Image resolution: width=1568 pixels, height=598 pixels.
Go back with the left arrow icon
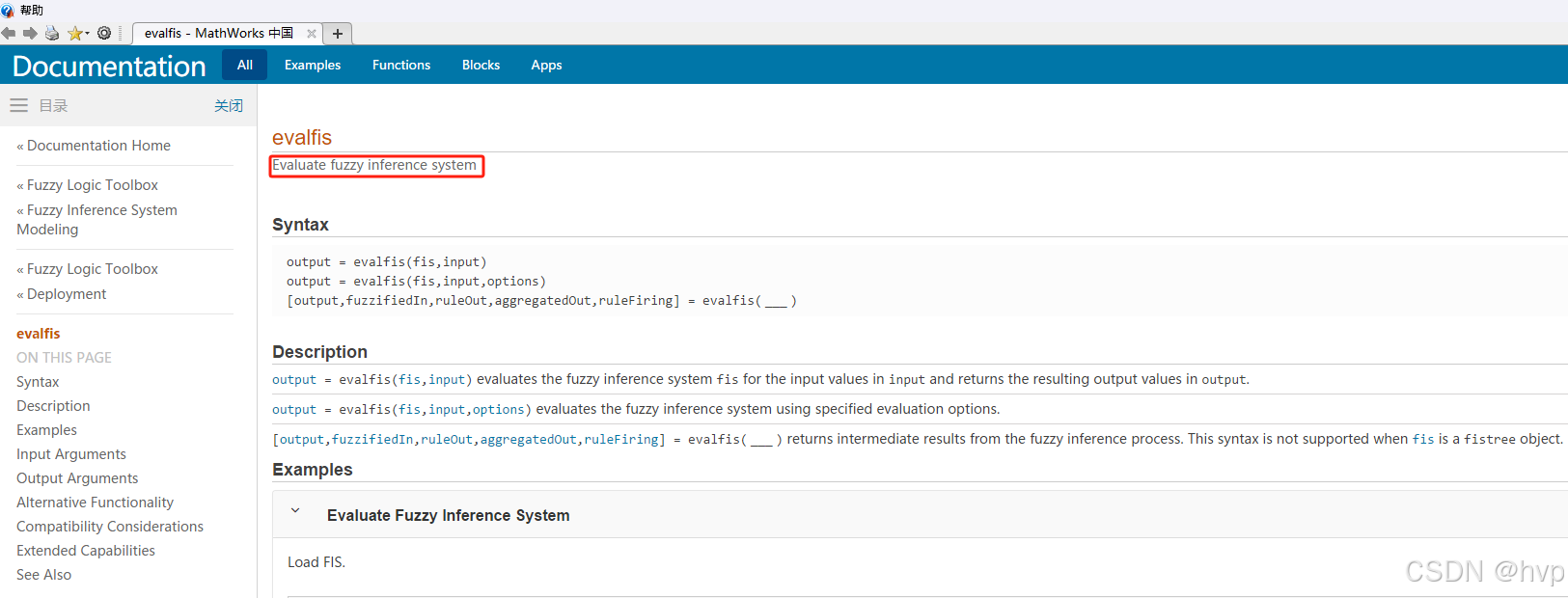(9, 33)
